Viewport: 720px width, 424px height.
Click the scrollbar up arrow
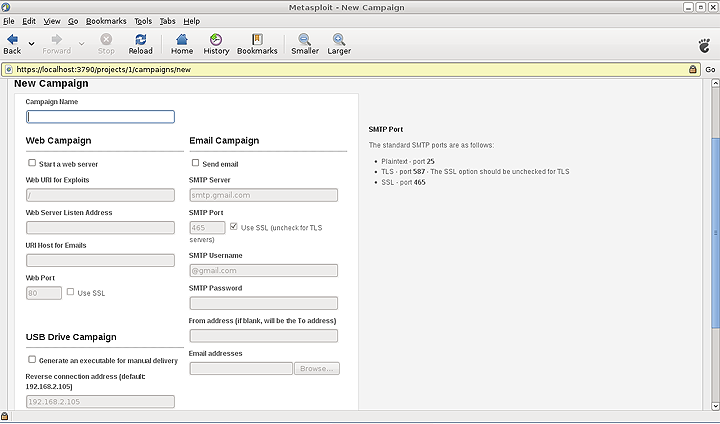715,83
